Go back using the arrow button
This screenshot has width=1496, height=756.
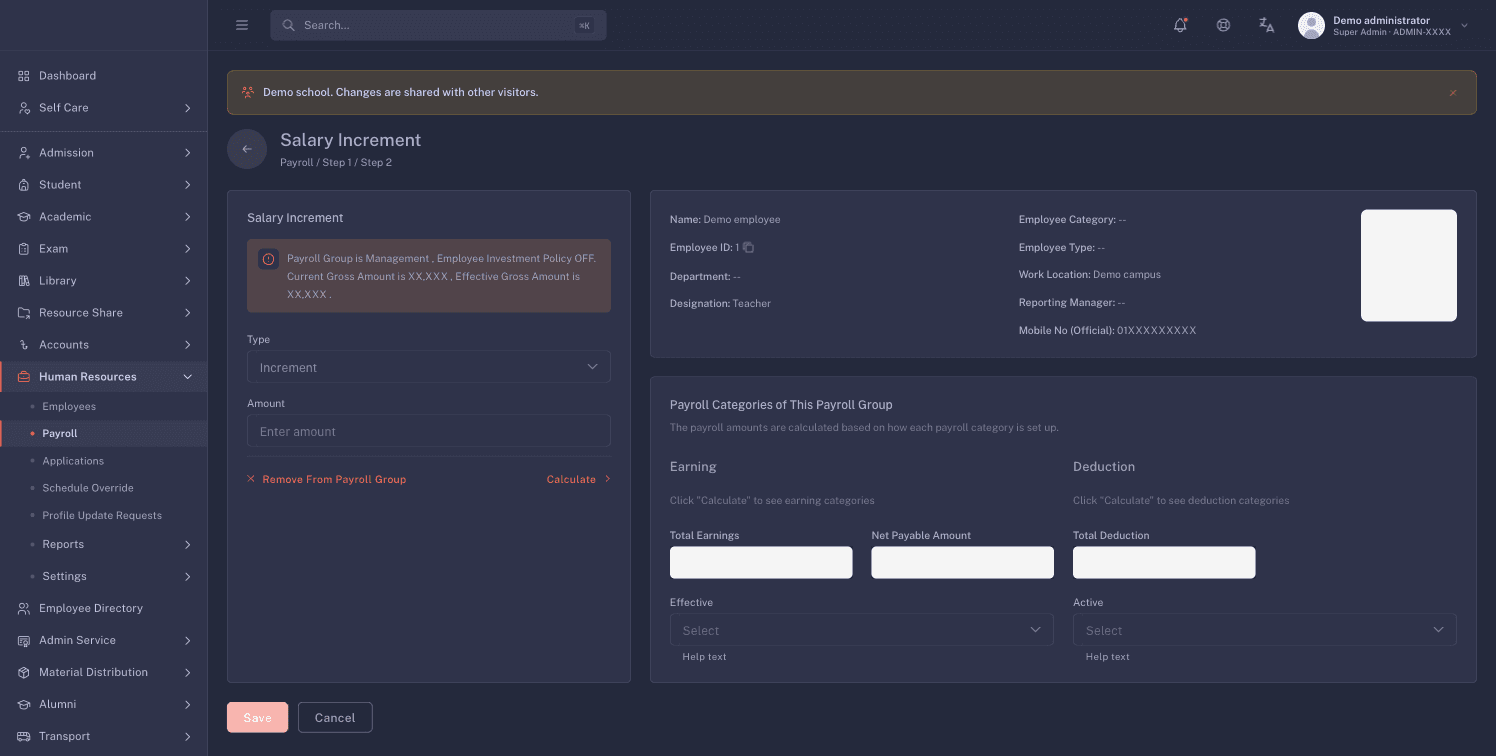[247, 149]
